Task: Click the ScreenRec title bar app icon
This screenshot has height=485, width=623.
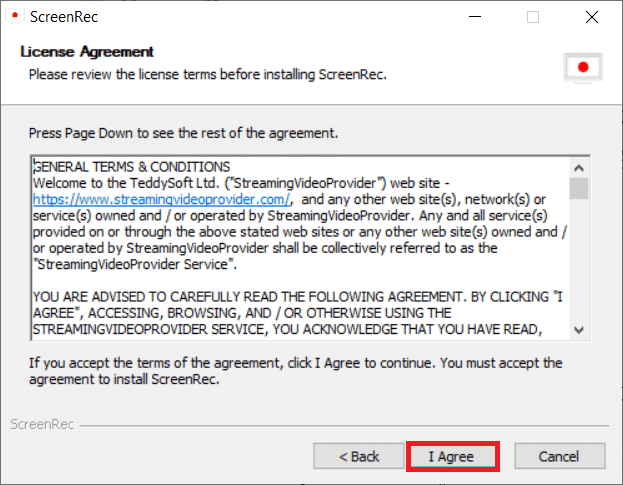Action: (x=15, y=17)
